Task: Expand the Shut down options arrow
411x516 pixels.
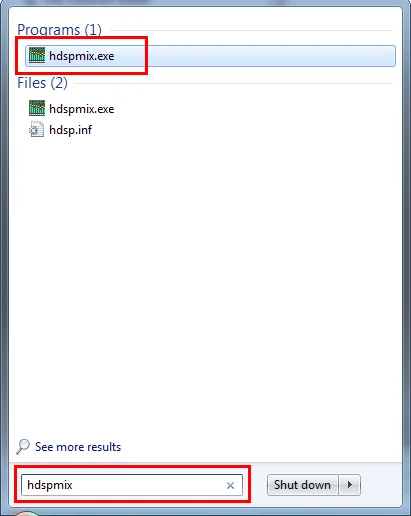Action: pos(350,485)
